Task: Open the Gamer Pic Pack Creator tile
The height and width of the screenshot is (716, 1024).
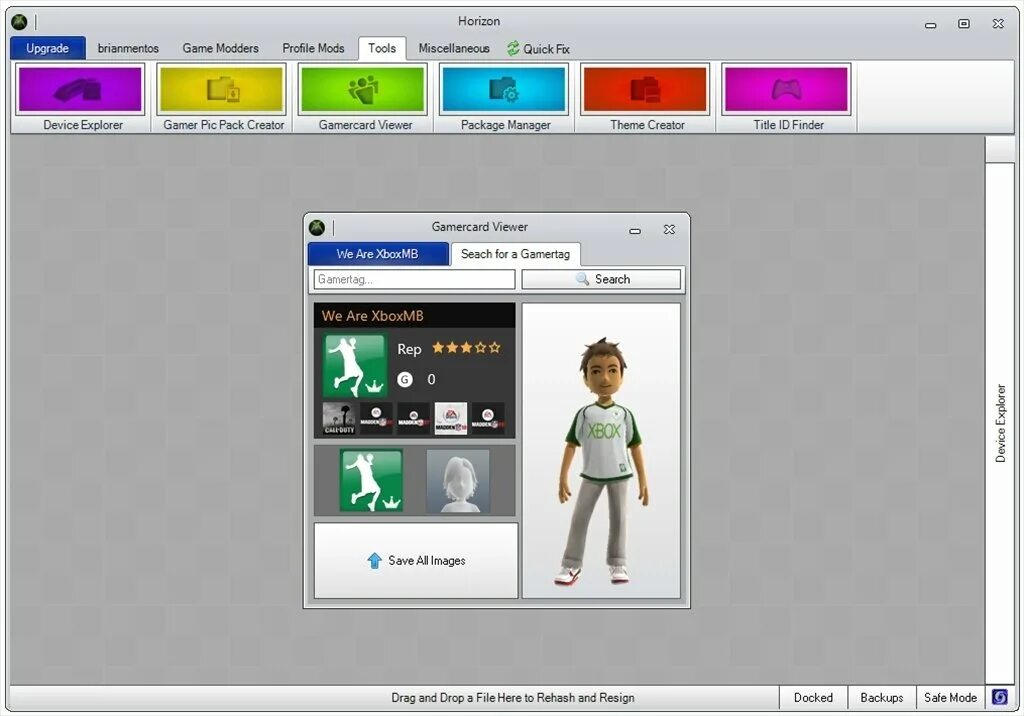Action: coord(222,98)
